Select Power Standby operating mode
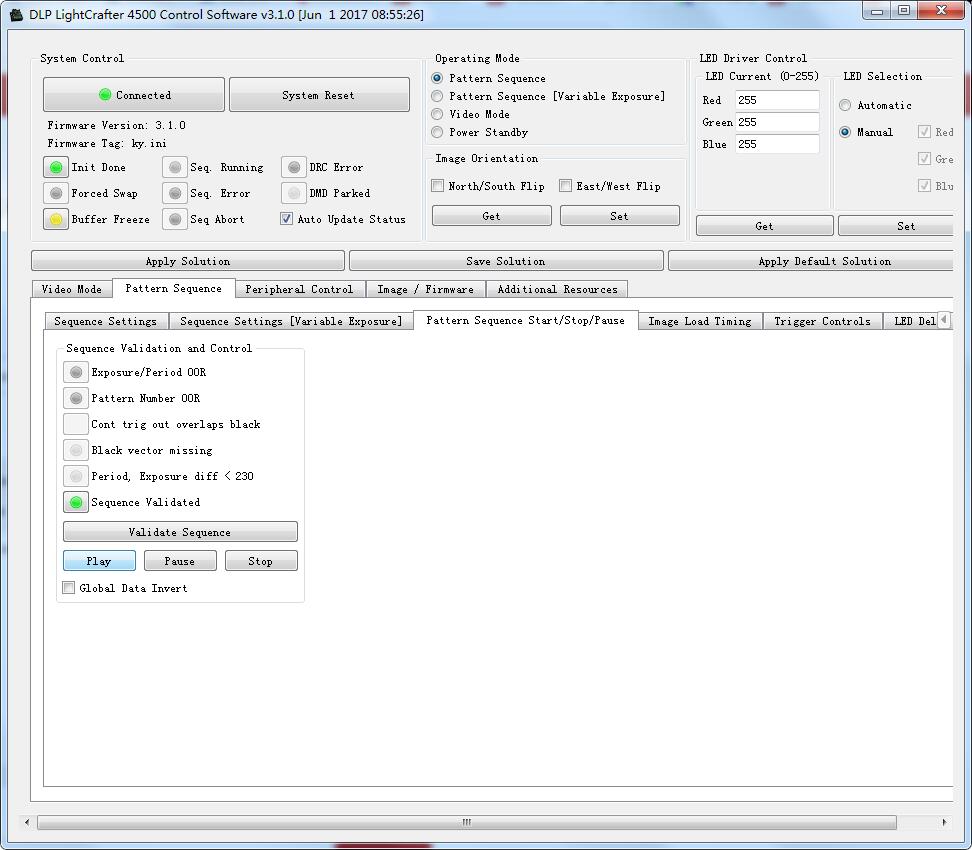 tap(437, 132)
